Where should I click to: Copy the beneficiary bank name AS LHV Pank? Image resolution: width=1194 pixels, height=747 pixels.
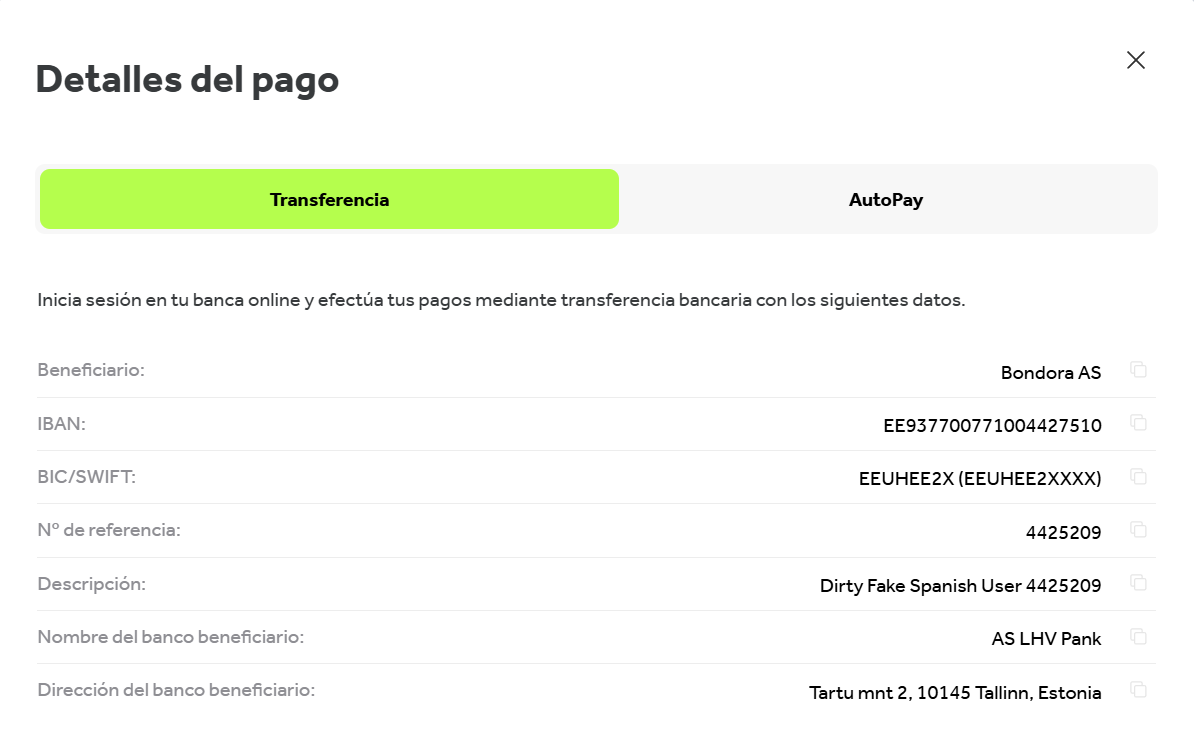(x=1138, y=637)
